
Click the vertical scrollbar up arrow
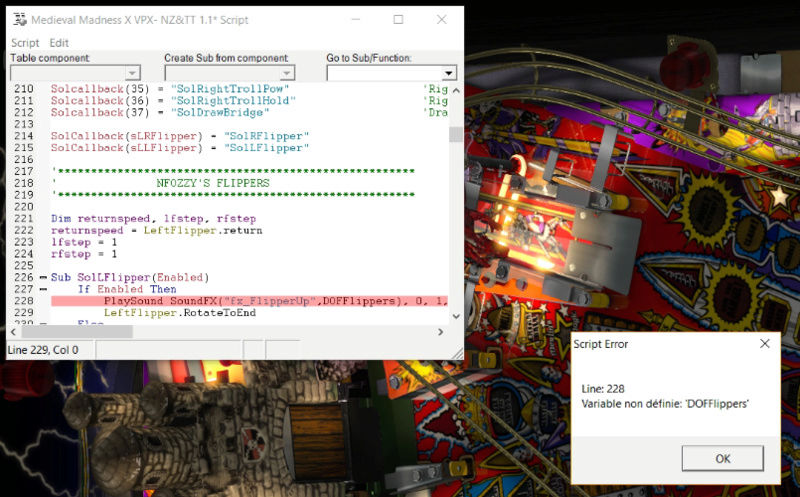coord(456,90)
